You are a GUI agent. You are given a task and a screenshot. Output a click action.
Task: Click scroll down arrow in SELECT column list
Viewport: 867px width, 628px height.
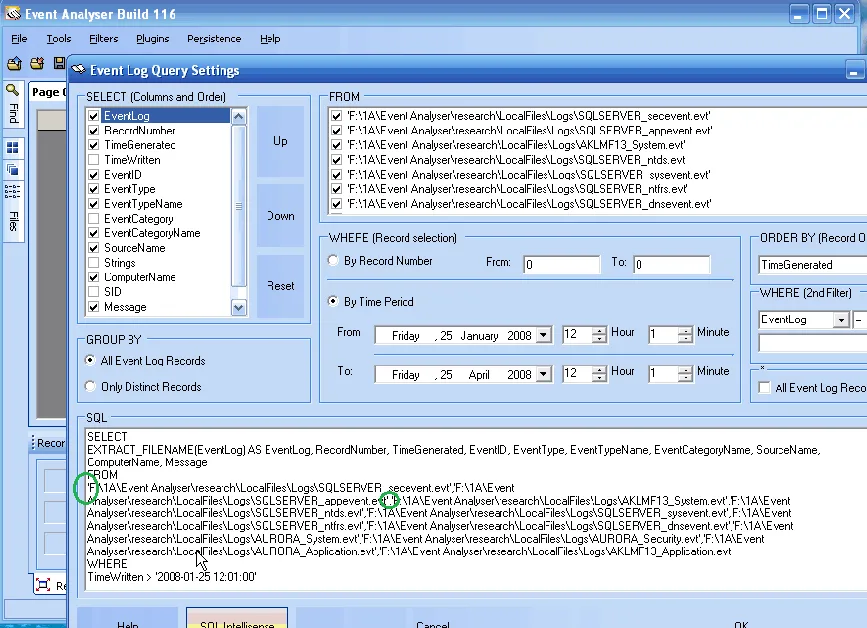pyautogui.click(x=238, y=307)
